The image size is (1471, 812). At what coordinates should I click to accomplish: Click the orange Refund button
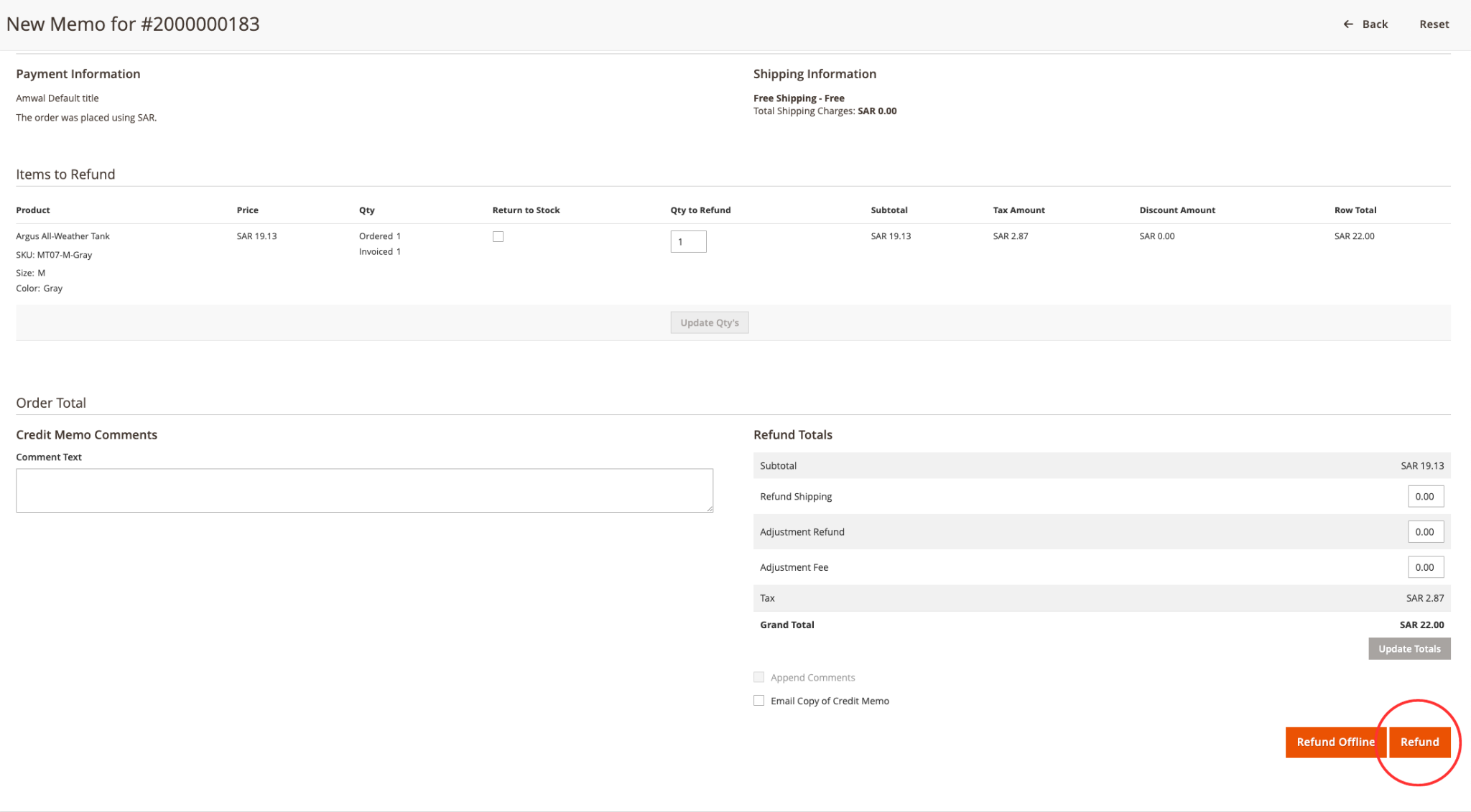click(x=1419, y=742)
